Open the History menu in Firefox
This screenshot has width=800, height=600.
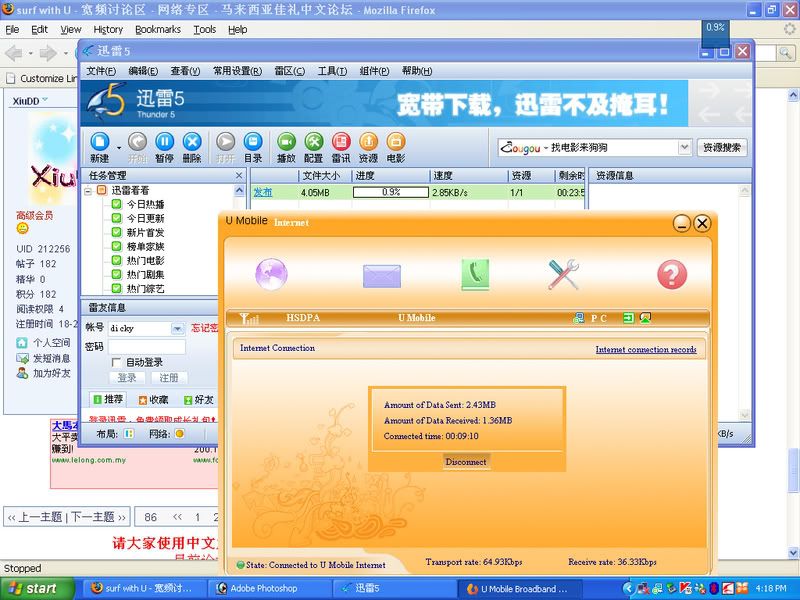pos(108,30)
